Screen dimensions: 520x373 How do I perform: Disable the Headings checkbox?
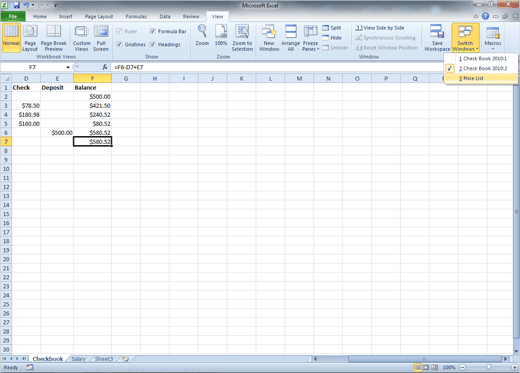pos(153,44)
